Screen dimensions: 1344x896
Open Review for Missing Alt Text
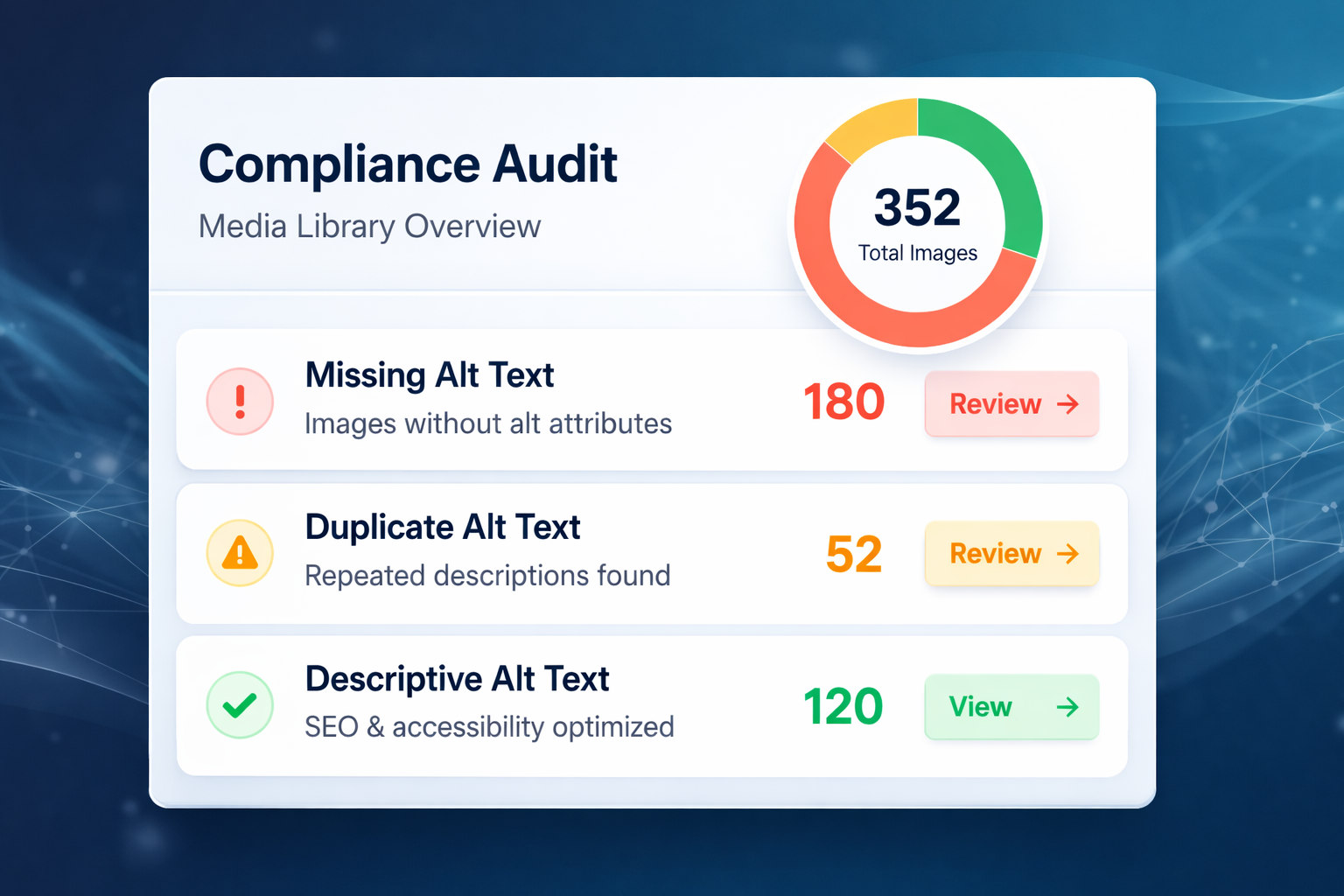[1011, 404]
